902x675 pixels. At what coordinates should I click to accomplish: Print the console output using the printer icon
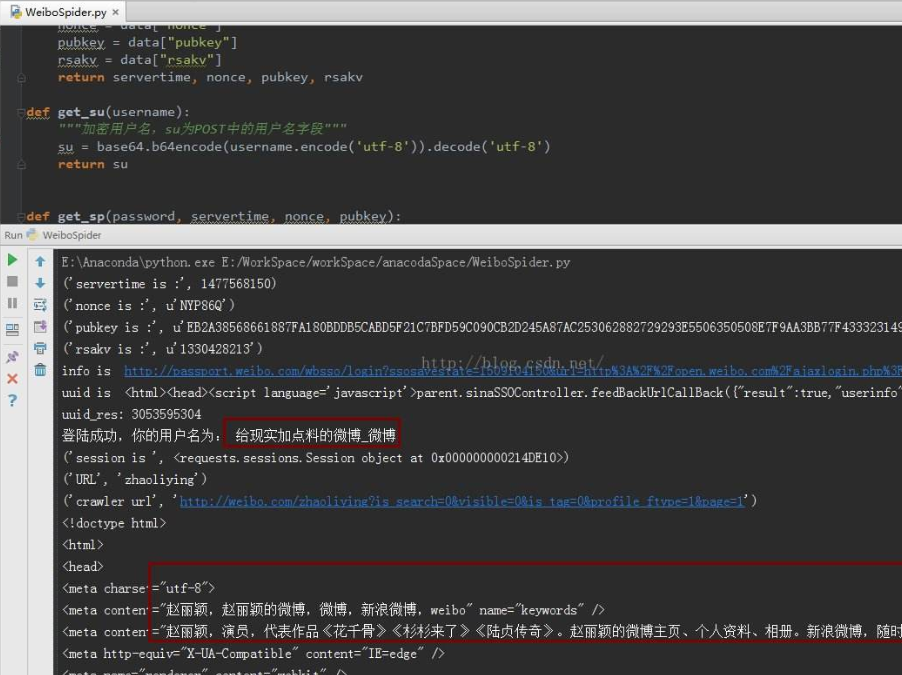pyautogui.click(x=40, y=348)
